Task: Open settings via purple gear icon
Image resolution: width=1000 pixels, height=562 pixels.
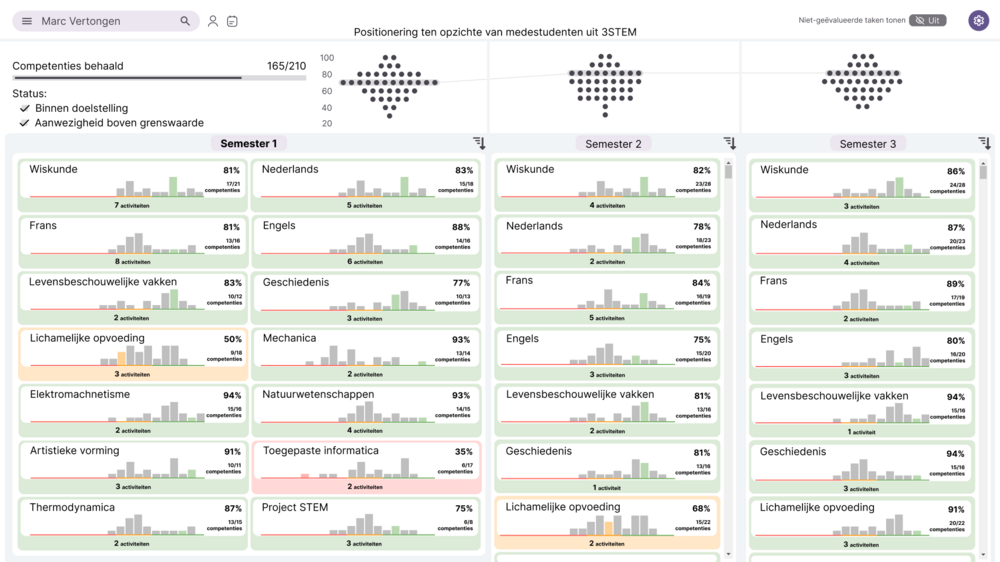Action: [979, 20]
